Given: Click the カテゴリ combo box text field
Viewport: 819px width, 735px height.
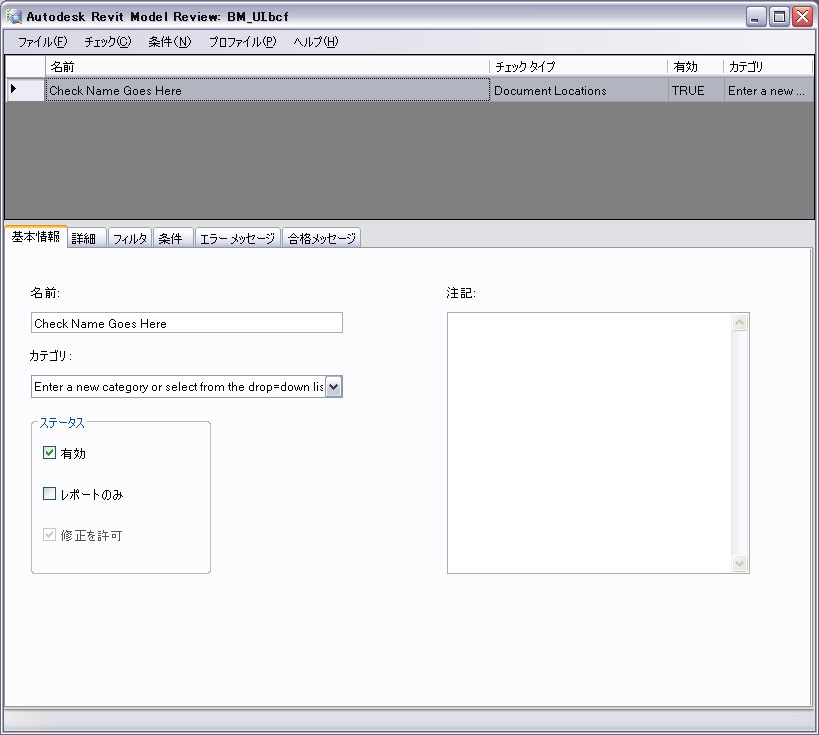Looking at the screenshot, I should (178, 387).
